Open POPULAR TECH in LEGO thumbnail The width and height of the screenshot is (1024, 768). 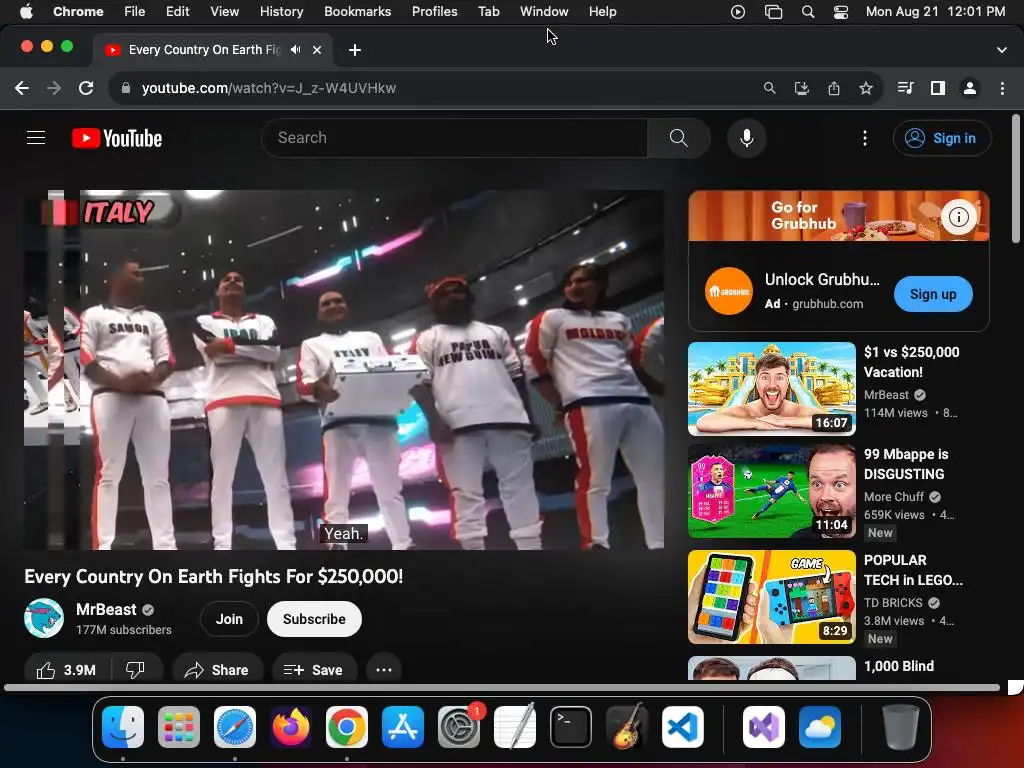point(771,597)
